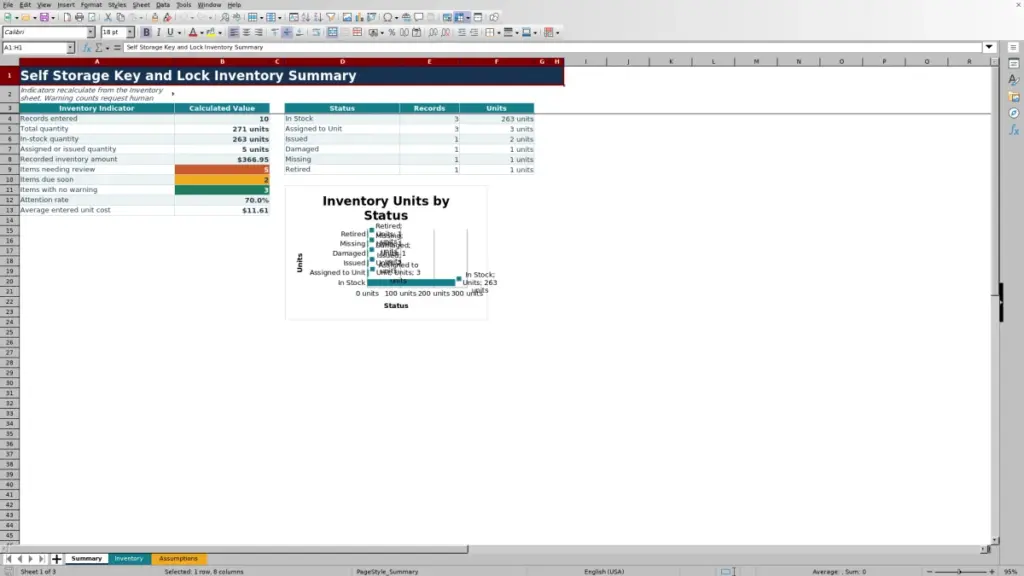Toggle Align Right for cell text
Image resolution: width=1024 pixels, height=576 pixels.
pyautogui.click(x=259, y=32)
